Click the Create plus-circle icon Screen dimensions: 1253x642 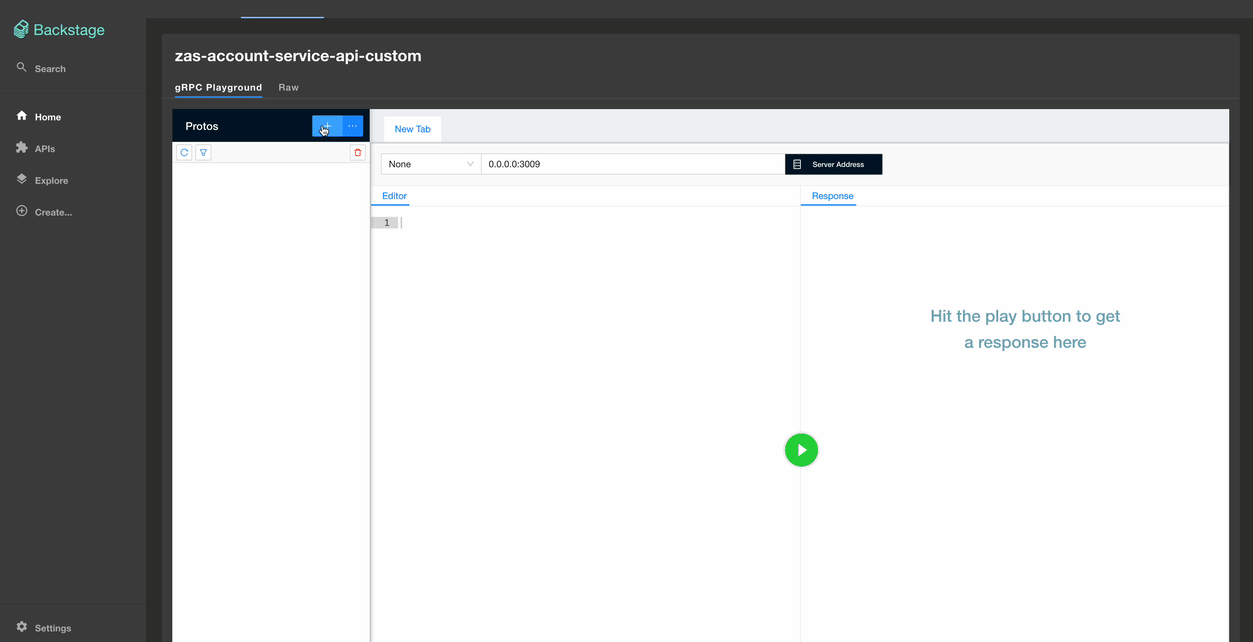pos(22,212)
